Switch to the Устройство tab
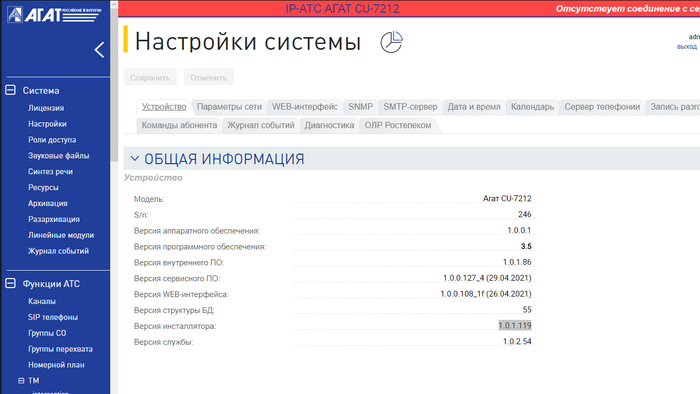The width and height of the screenshot is (700, 394). (164, 107)
